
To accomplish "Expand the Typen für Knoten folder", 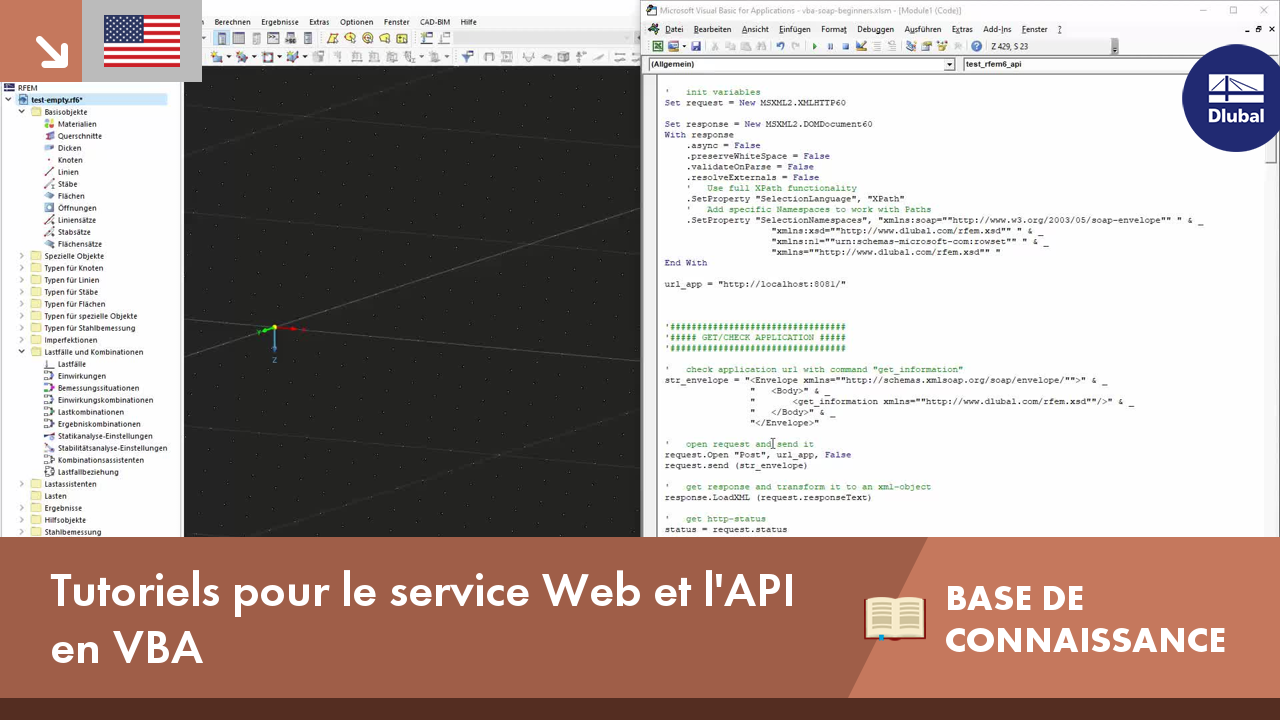I will (20, 267).
